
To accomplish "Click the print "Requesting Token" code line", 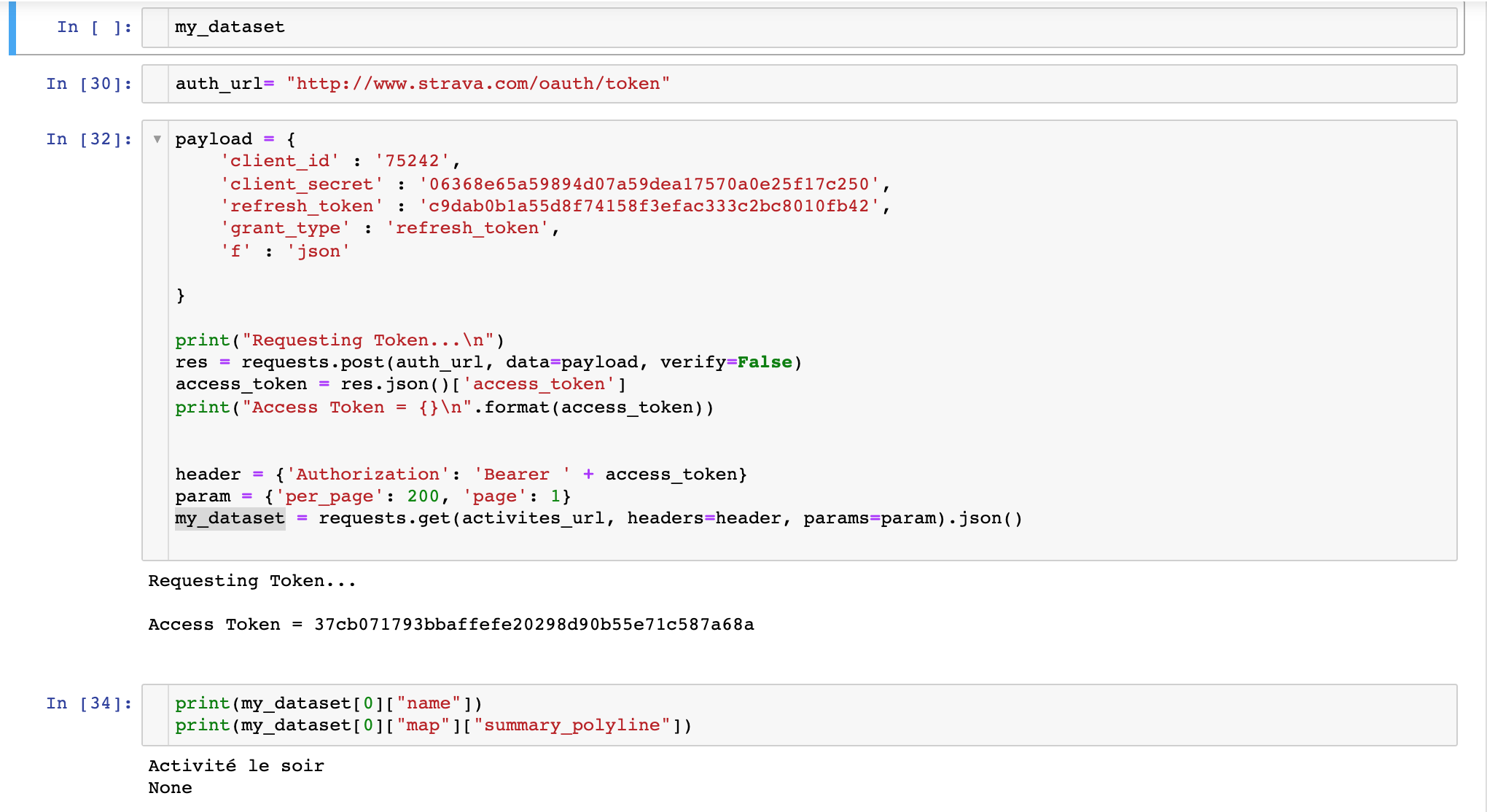I will click(340, 340).
